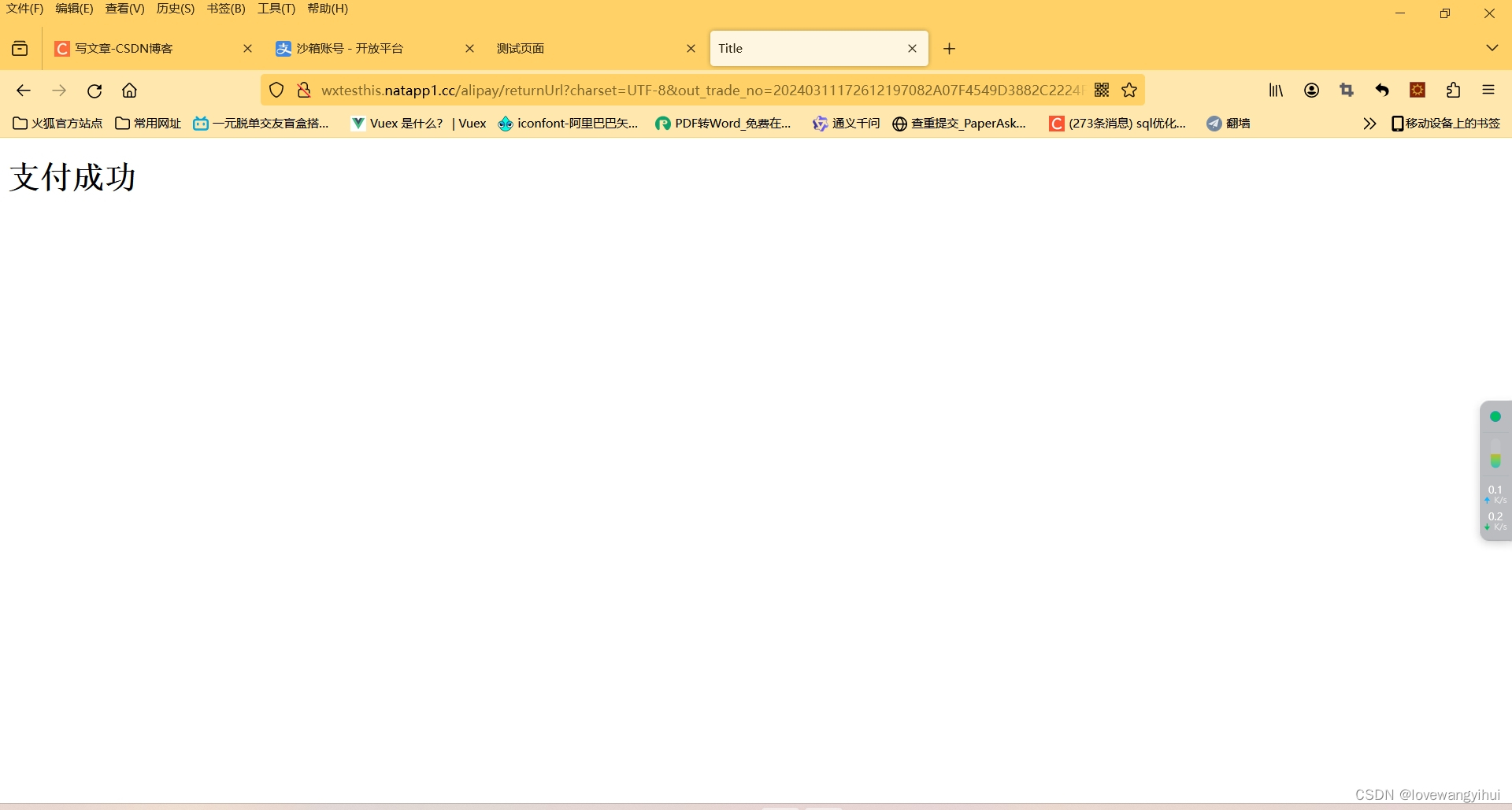Viewport: 1512px width, 810px height.
Task: Switch to 沙箱账号 - 开放平台 tab
Action: [376, 49]
